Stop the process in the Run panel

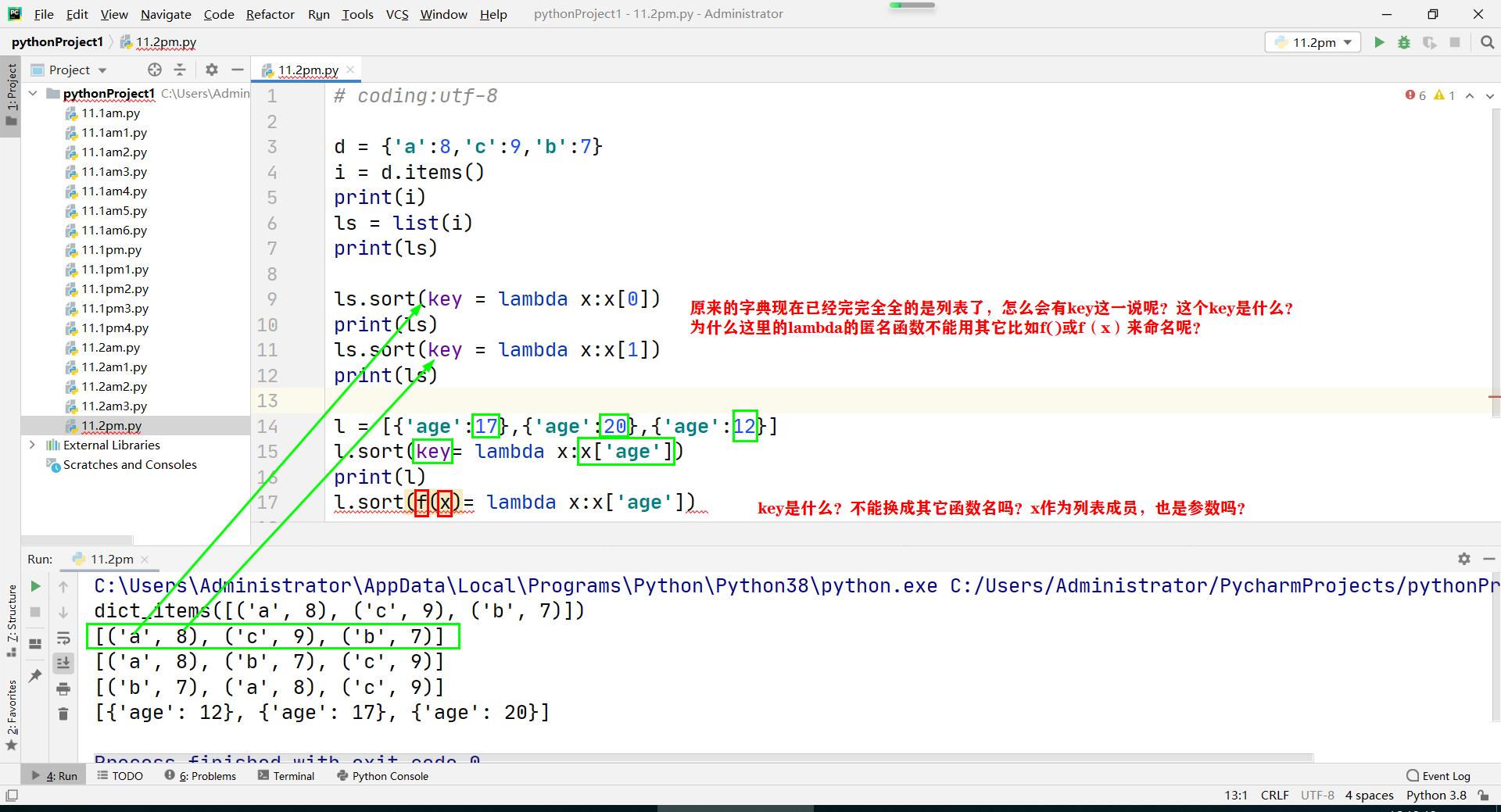pos(35,612)
